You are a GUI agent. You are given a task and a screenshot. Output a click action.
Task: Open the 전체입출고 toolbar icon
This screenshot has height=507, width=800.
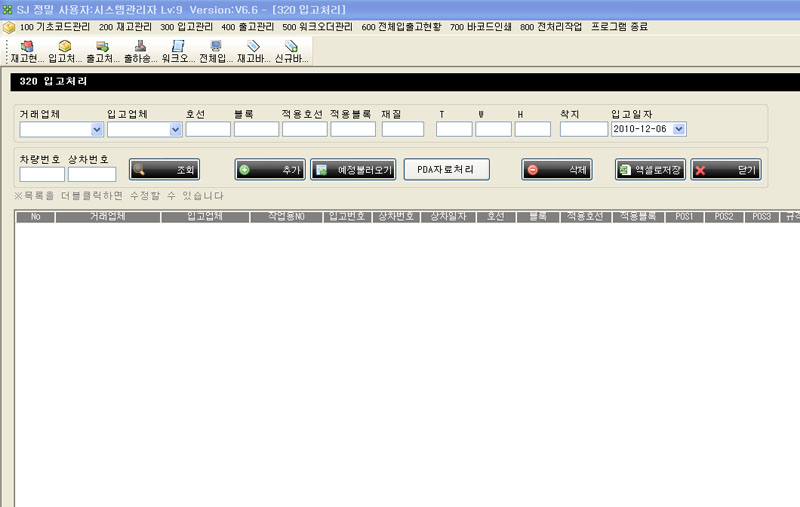click(x=215, y=52)
